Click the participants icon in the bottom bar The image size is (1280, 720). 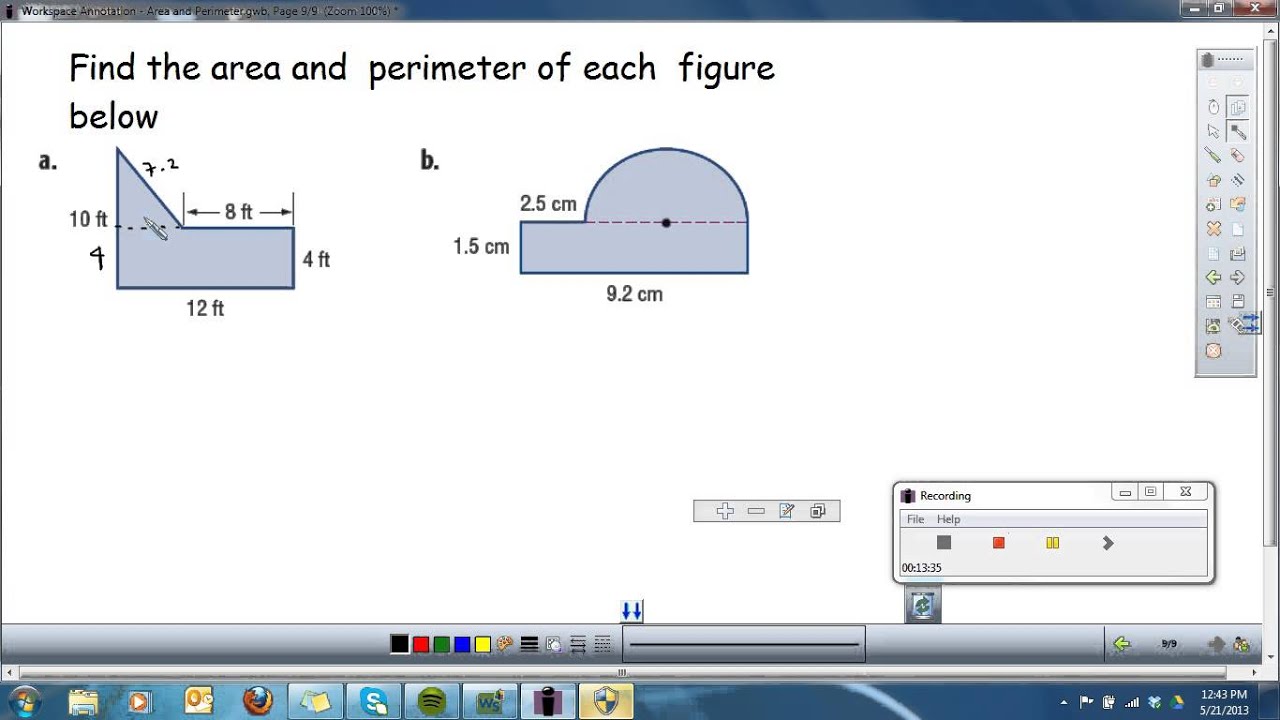point(1241,644)
